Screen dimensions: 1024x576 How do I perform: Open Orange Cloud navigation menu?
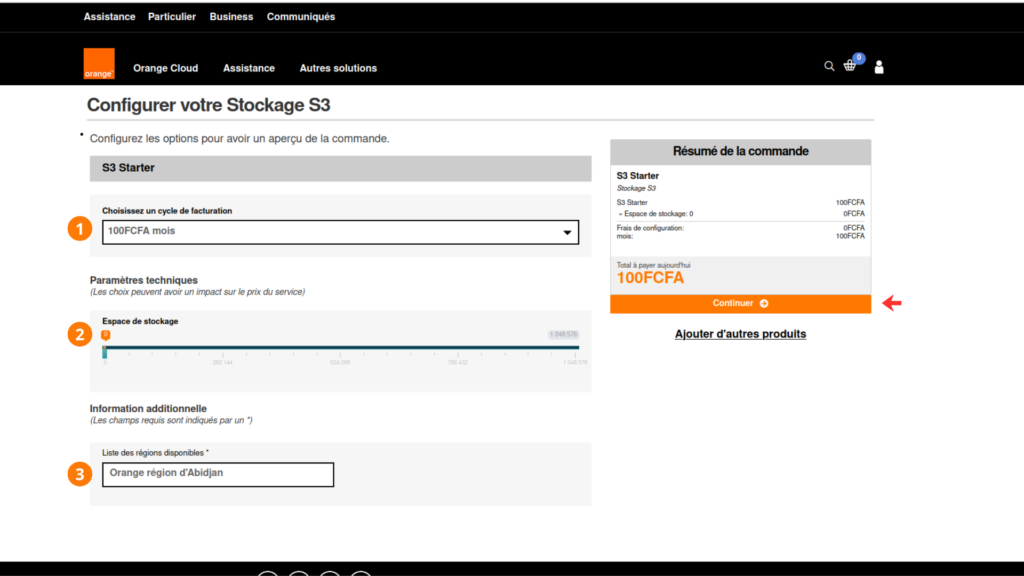[x=166, y=68]
